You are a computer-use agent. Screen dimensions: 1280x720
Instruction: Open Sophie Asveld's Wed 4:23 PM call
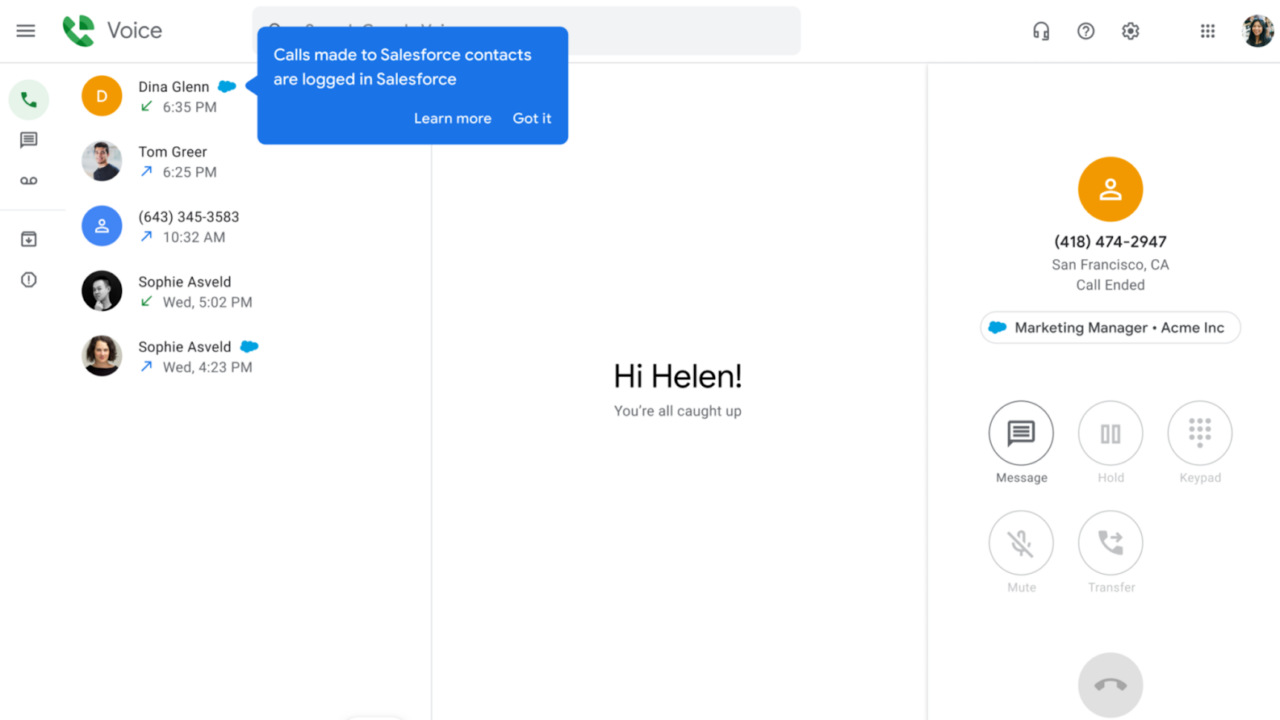(247, 357)
